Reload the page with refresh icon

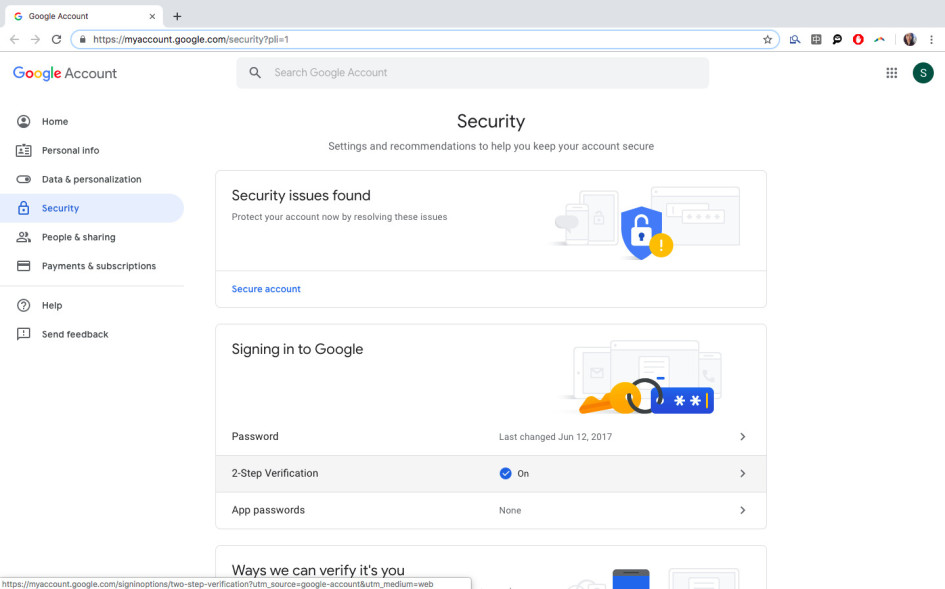tap(56, 40)
